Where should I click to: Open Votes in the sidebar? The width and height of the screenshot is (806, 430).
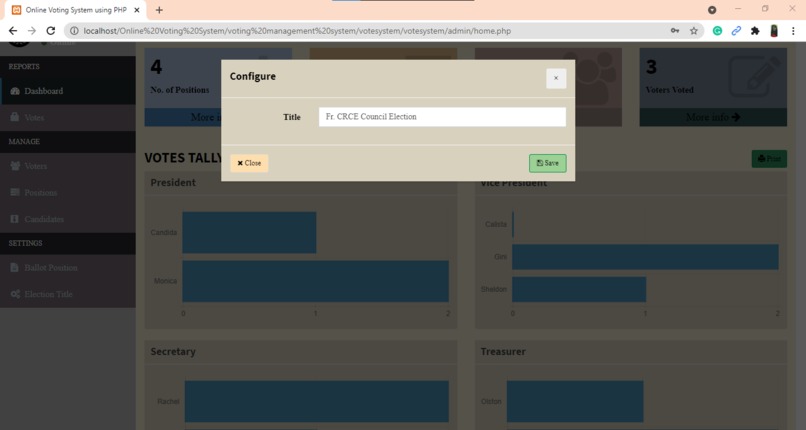pos(68,118)
